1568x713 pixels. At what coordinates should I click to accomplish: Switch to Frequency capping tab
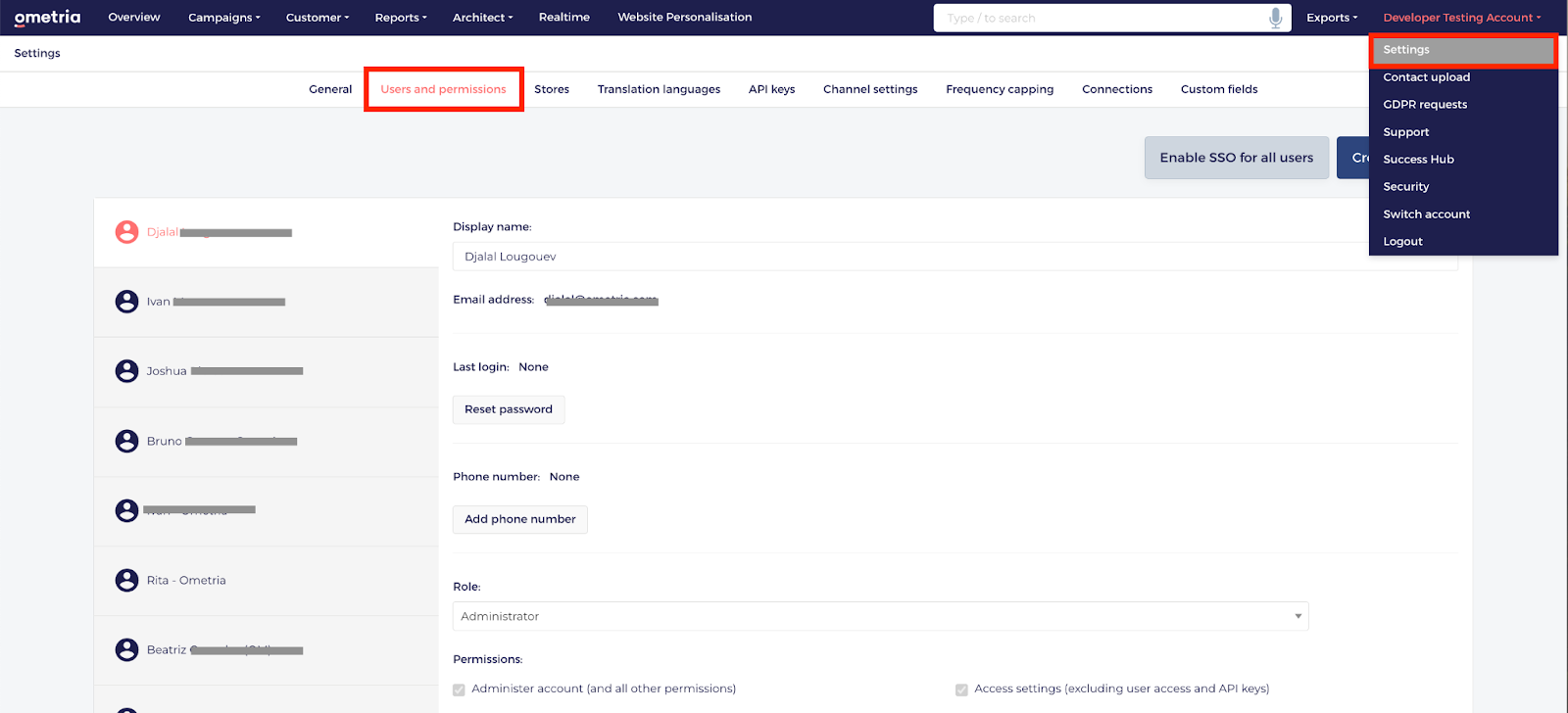point(1000,89)
